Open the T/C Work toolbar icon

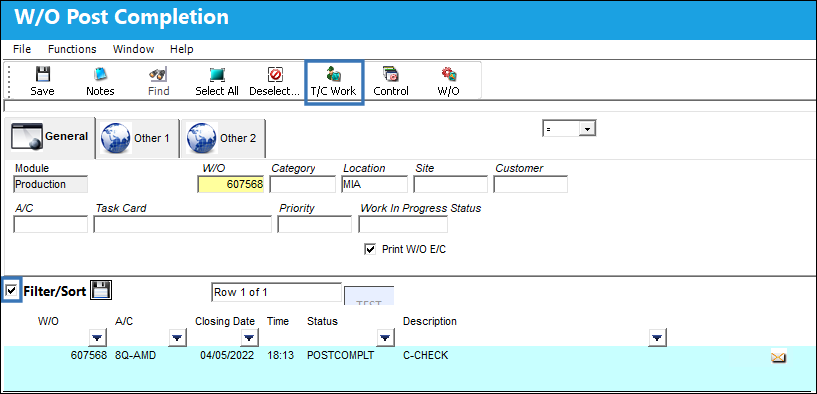tap(333, 82)
